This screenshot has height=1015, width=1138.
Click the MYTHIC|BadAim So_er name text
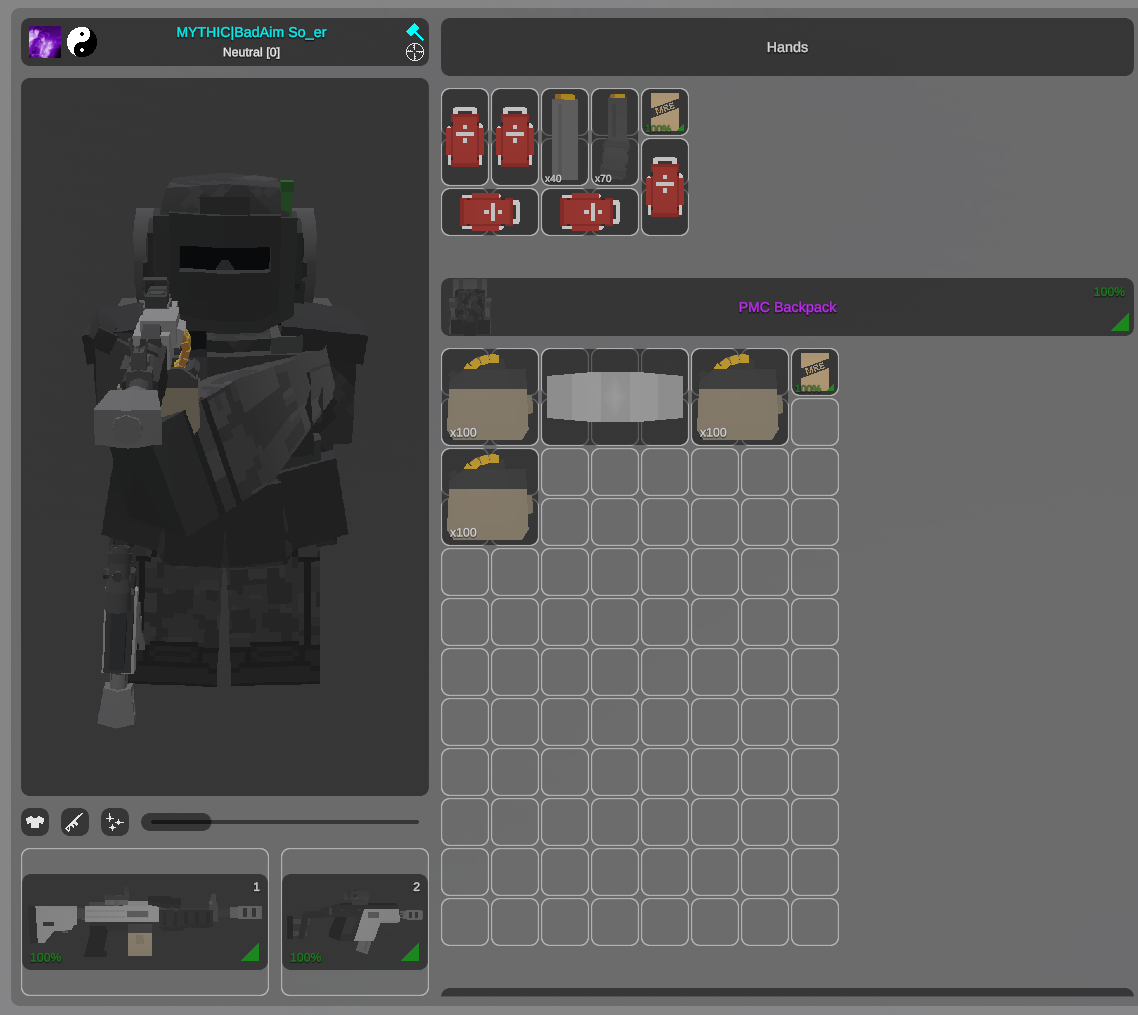pyautogui.click(x=251, y=32)
